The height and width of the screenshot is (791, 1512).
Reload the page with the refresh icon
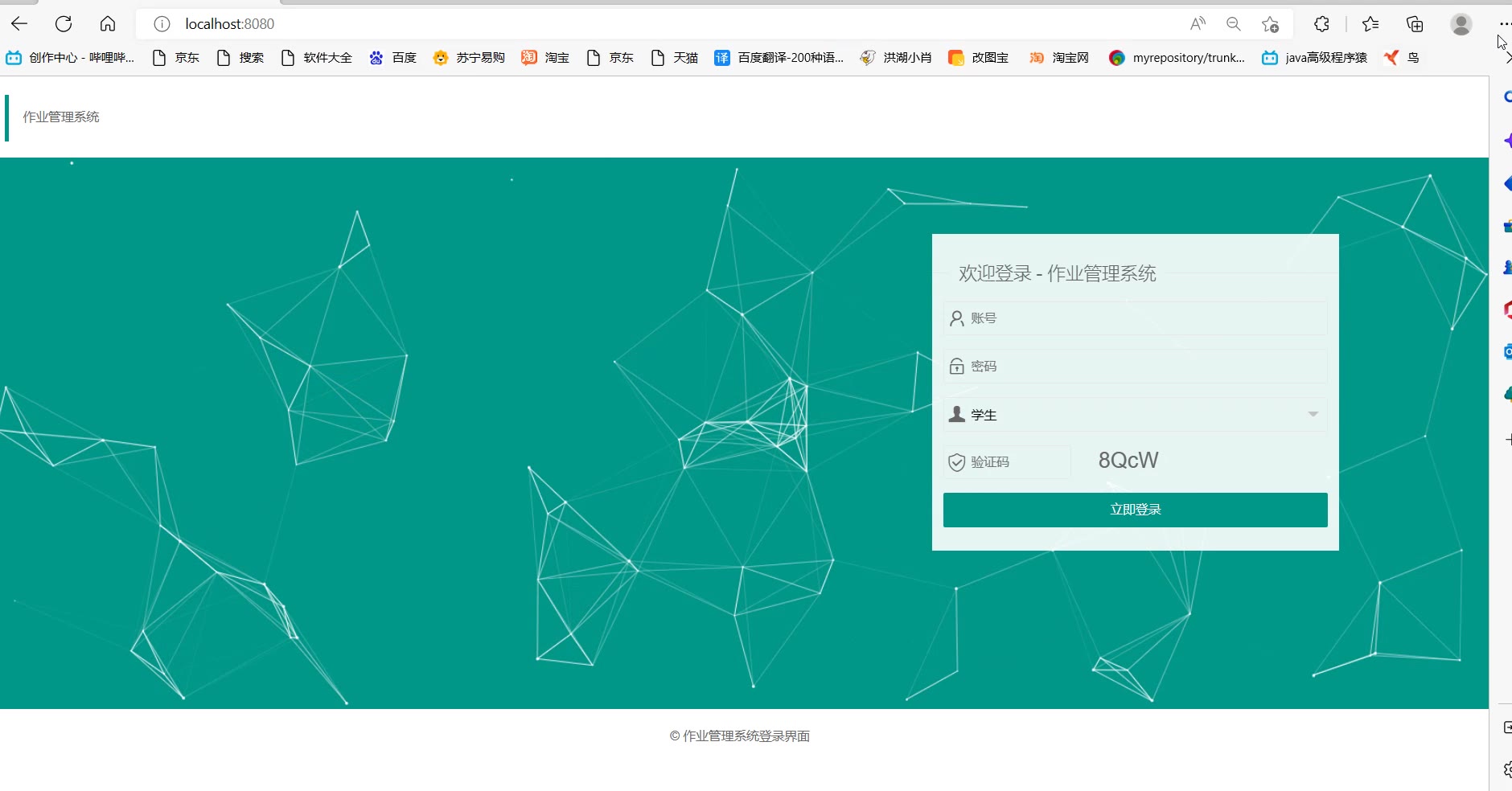[64, 24]
